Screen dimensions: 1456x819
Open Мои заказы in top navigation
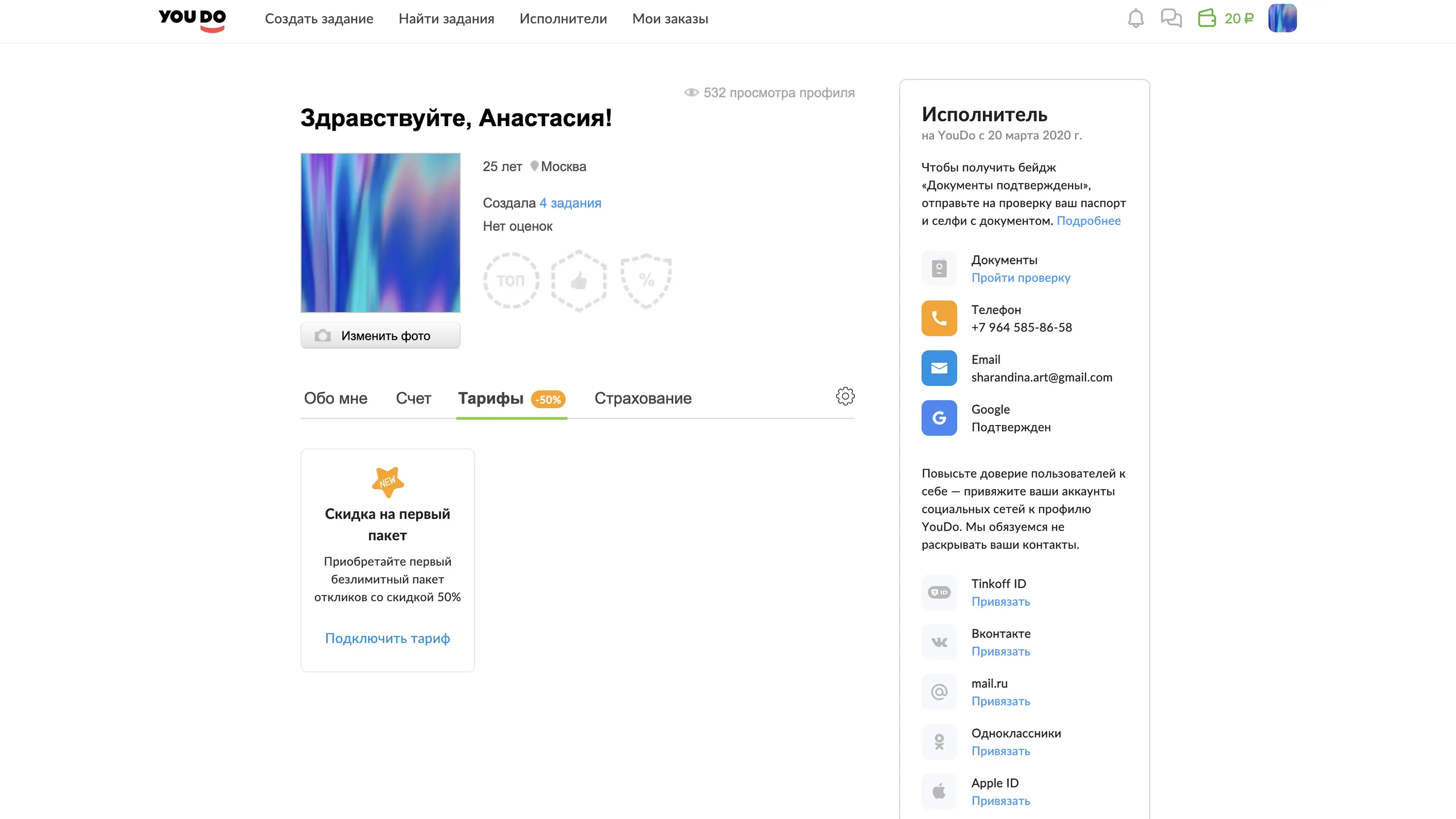670,19
